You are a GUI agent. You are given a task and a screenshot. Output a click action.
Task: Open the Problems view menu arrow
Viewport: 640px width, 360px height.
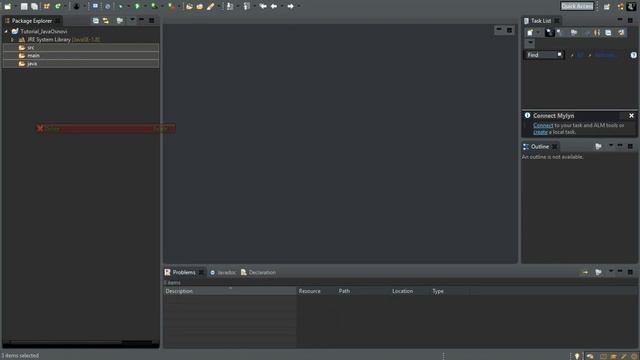611,271
